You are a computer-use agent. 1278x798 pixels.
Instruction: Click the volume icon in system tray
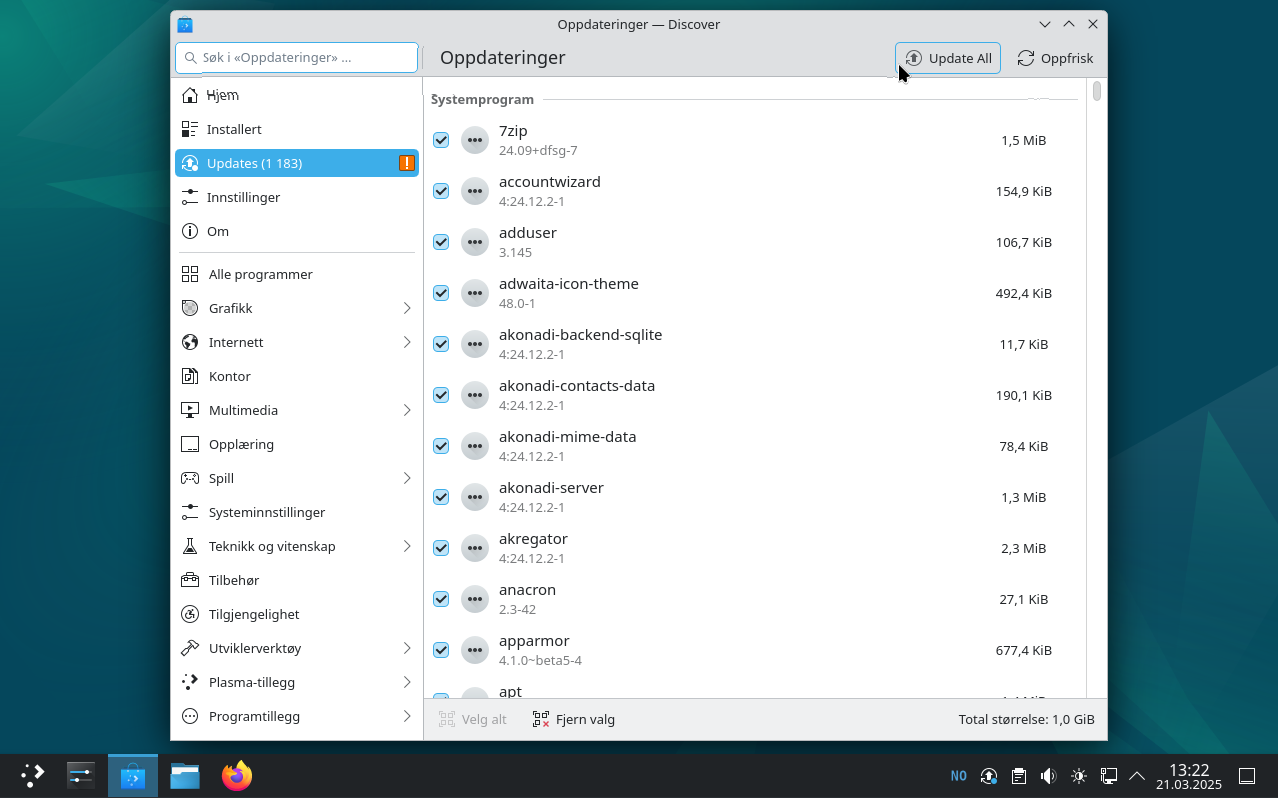pos(1048,776)
